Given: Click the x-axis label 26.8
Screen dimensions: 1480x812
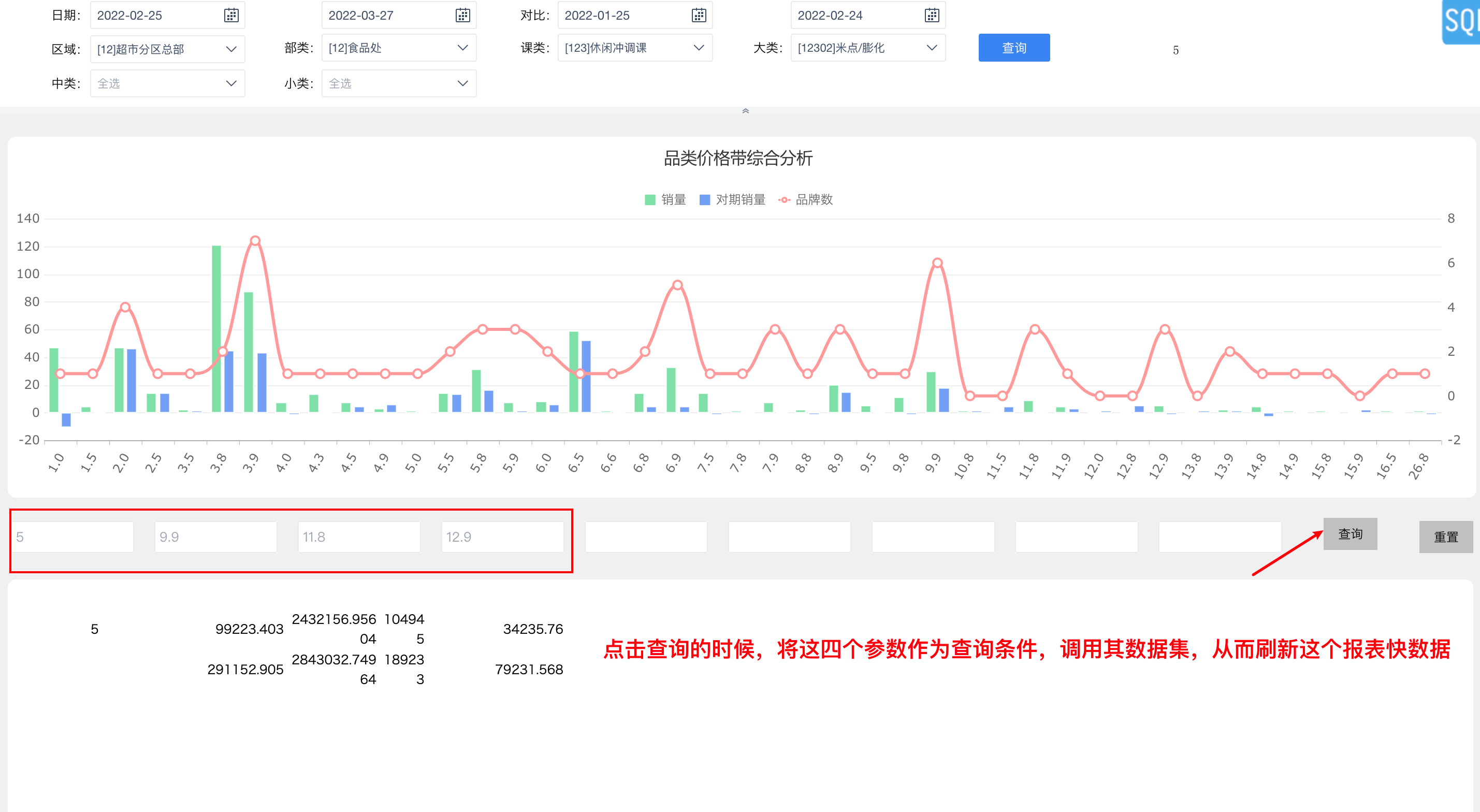Looking at the screenshot, I should [1418, 466].
